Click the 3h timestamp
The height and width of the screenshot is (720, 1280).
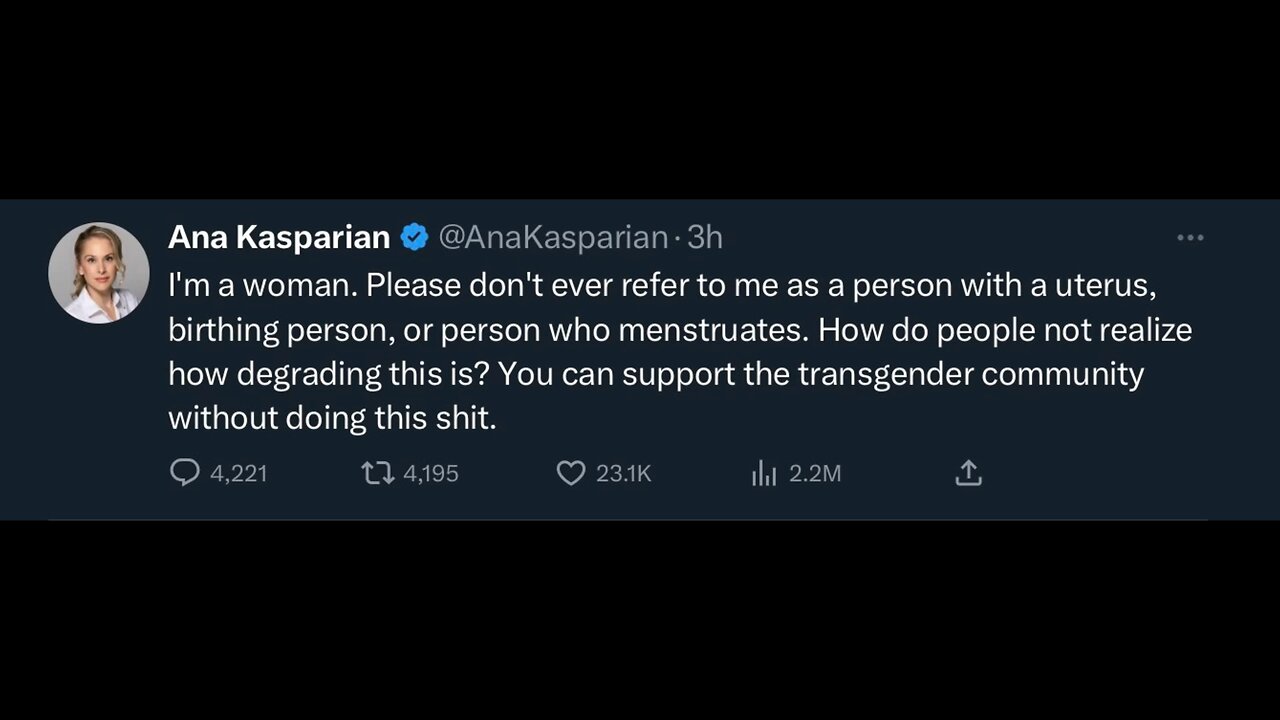[705, 237]
